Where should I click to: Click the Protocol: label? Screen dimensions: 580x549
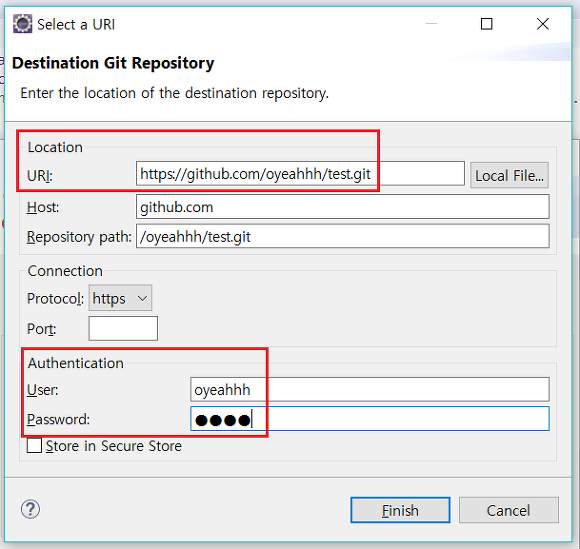[x=55, y=299]
